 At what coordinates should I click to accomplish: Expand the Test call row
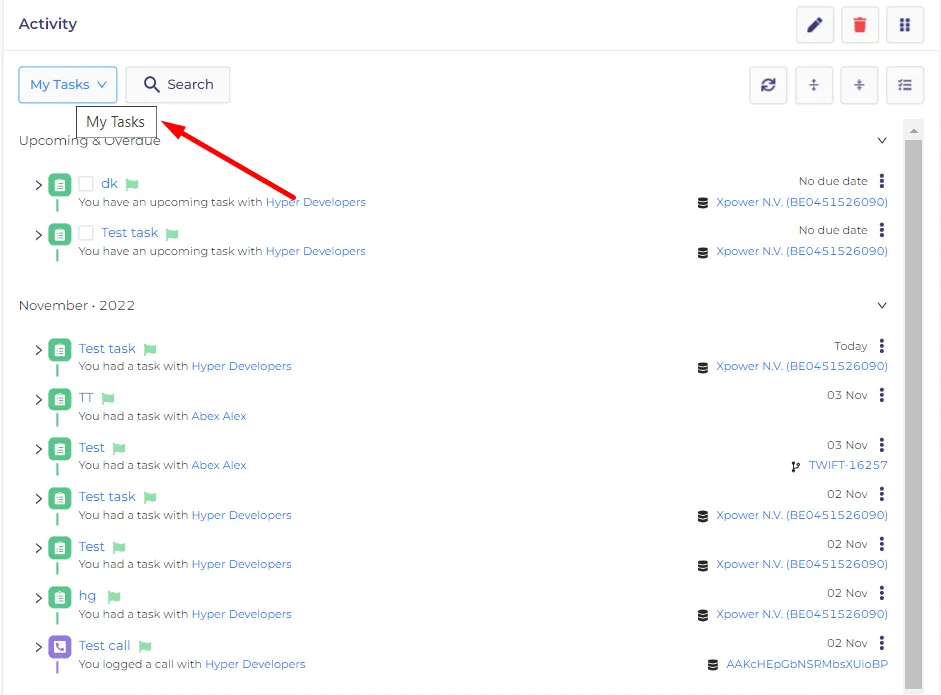38,647
